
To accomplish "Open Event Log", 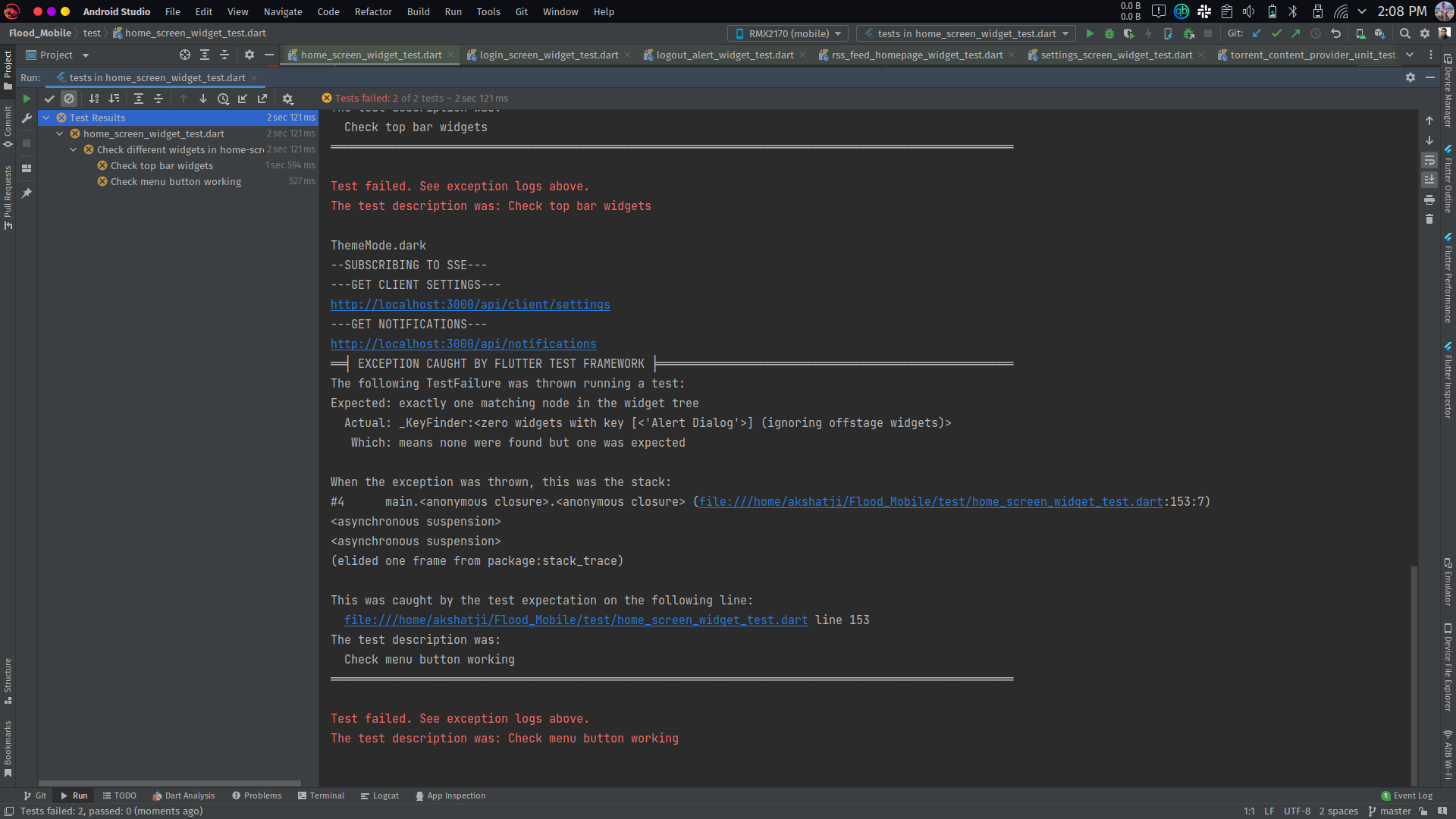I will click(1407, 795).
